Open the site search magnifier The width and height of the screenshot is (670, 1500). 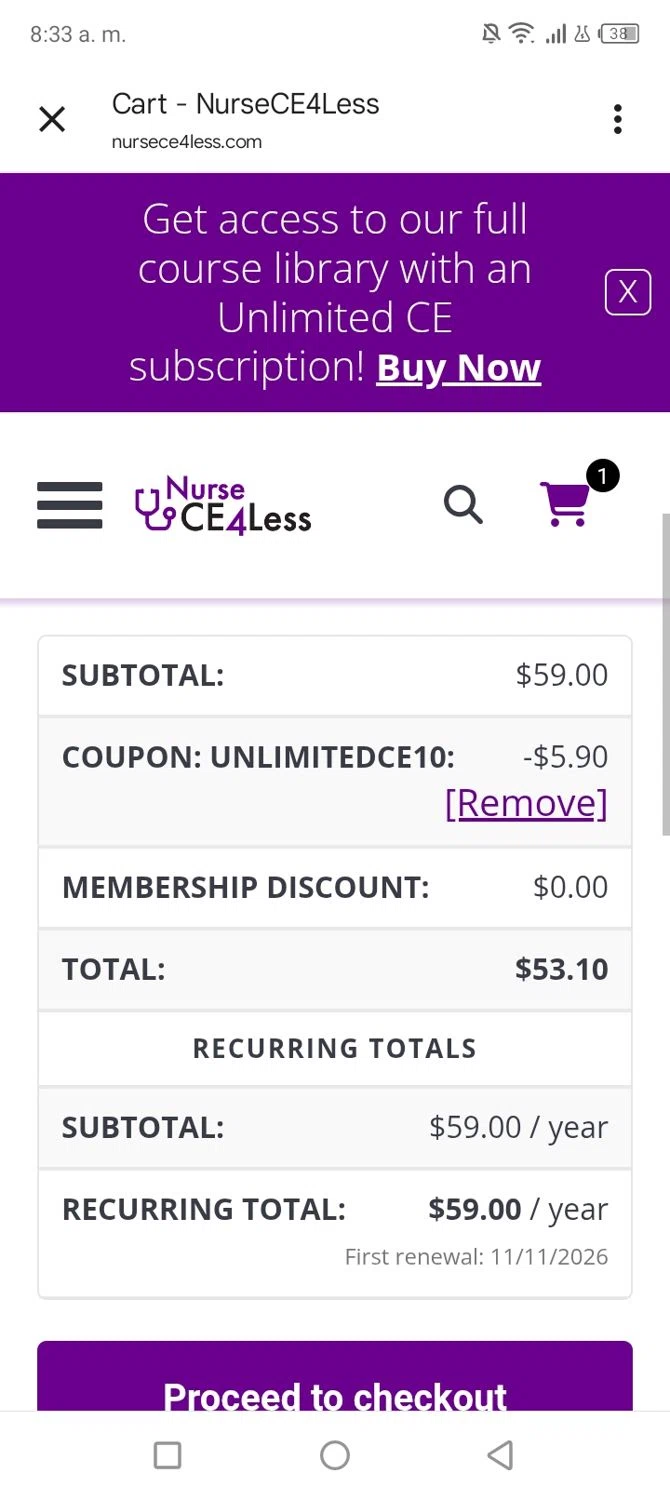tap(463, 505)
